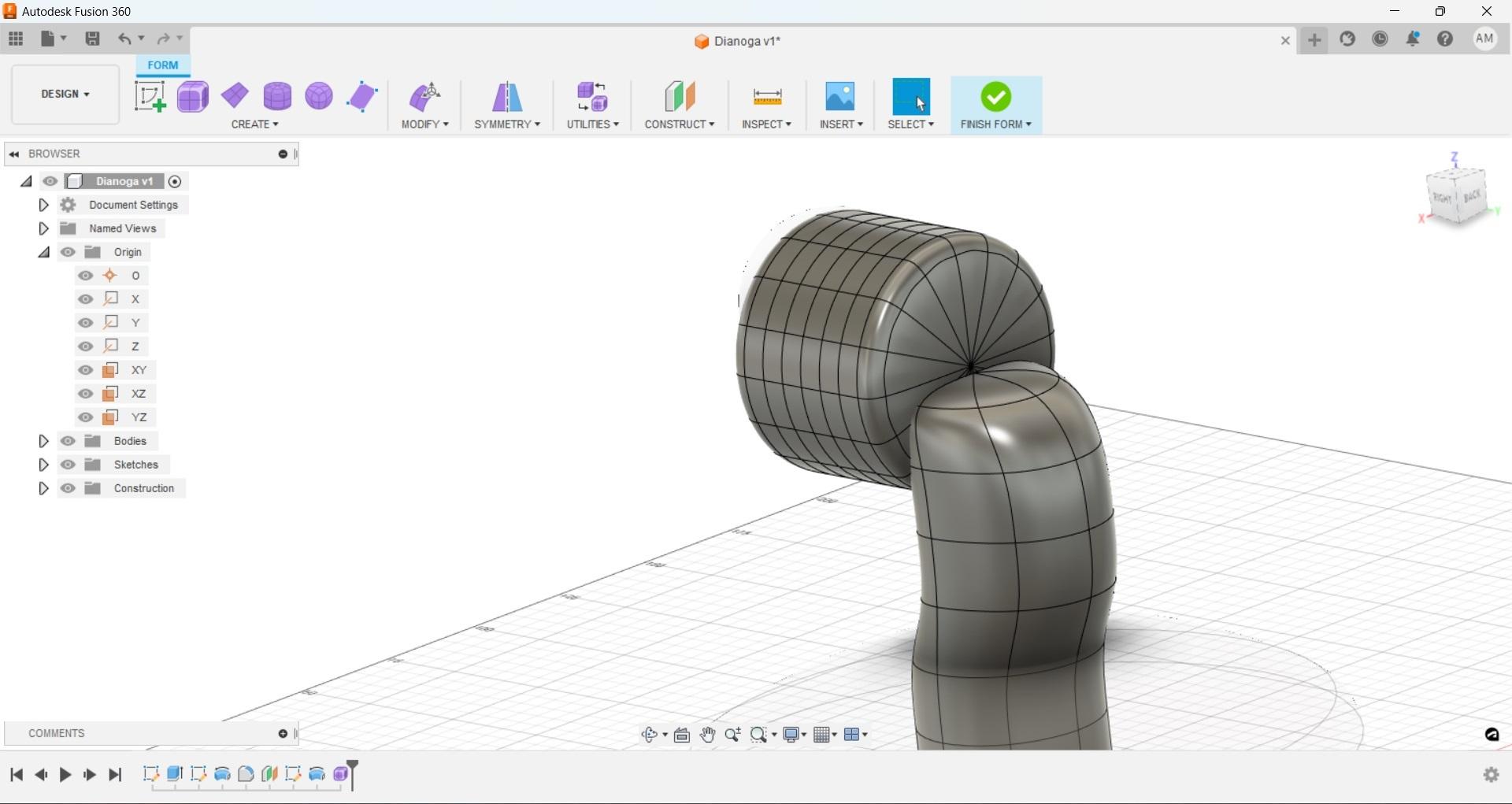Open a new design tab with plus
The width and height of the screenshot is (1512, 804).
pyautogui.click(x=1314, y=40)
